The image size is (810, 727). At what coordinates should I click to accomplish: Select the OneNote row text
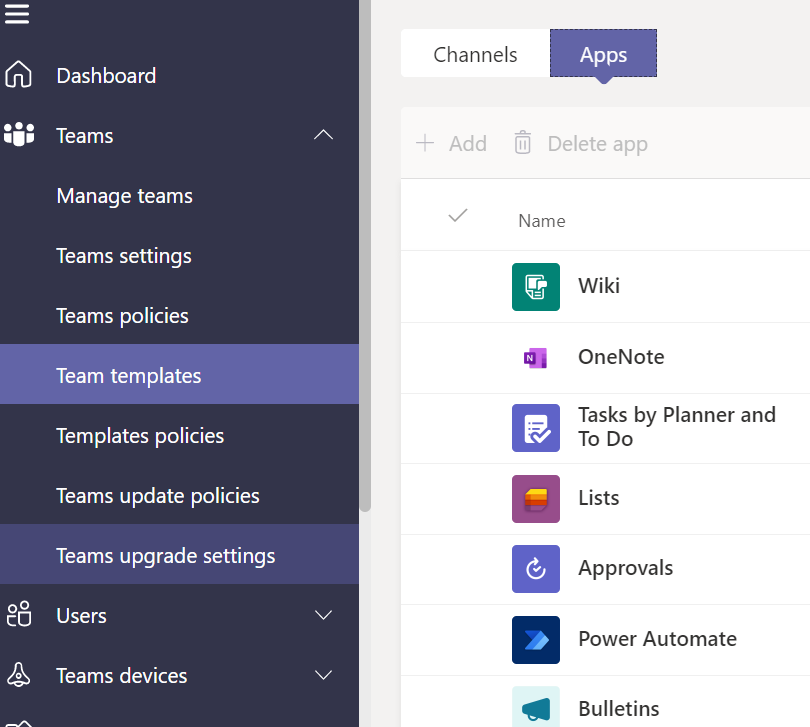tap(621, 357)
